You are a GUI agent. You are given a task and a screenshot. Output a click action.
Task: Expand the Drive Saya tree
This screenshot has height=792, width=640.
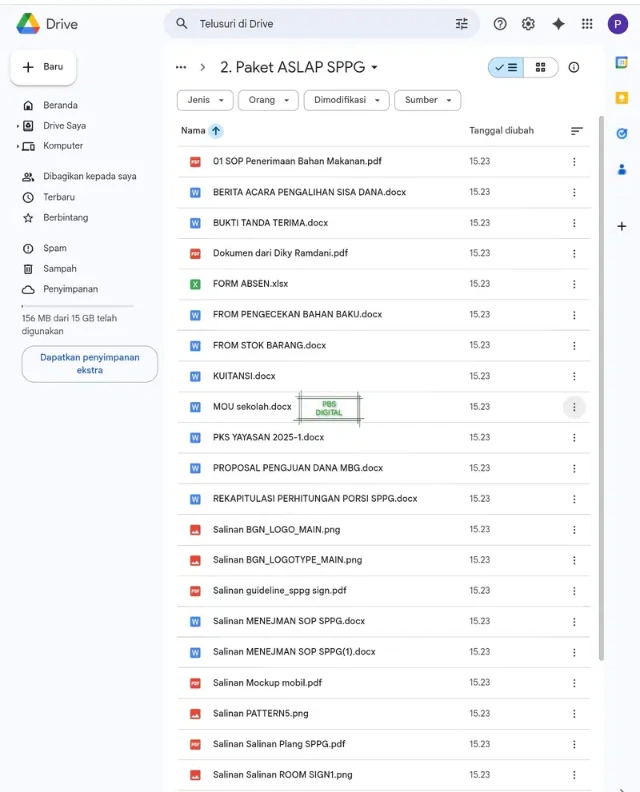click(x=18, y=126)
